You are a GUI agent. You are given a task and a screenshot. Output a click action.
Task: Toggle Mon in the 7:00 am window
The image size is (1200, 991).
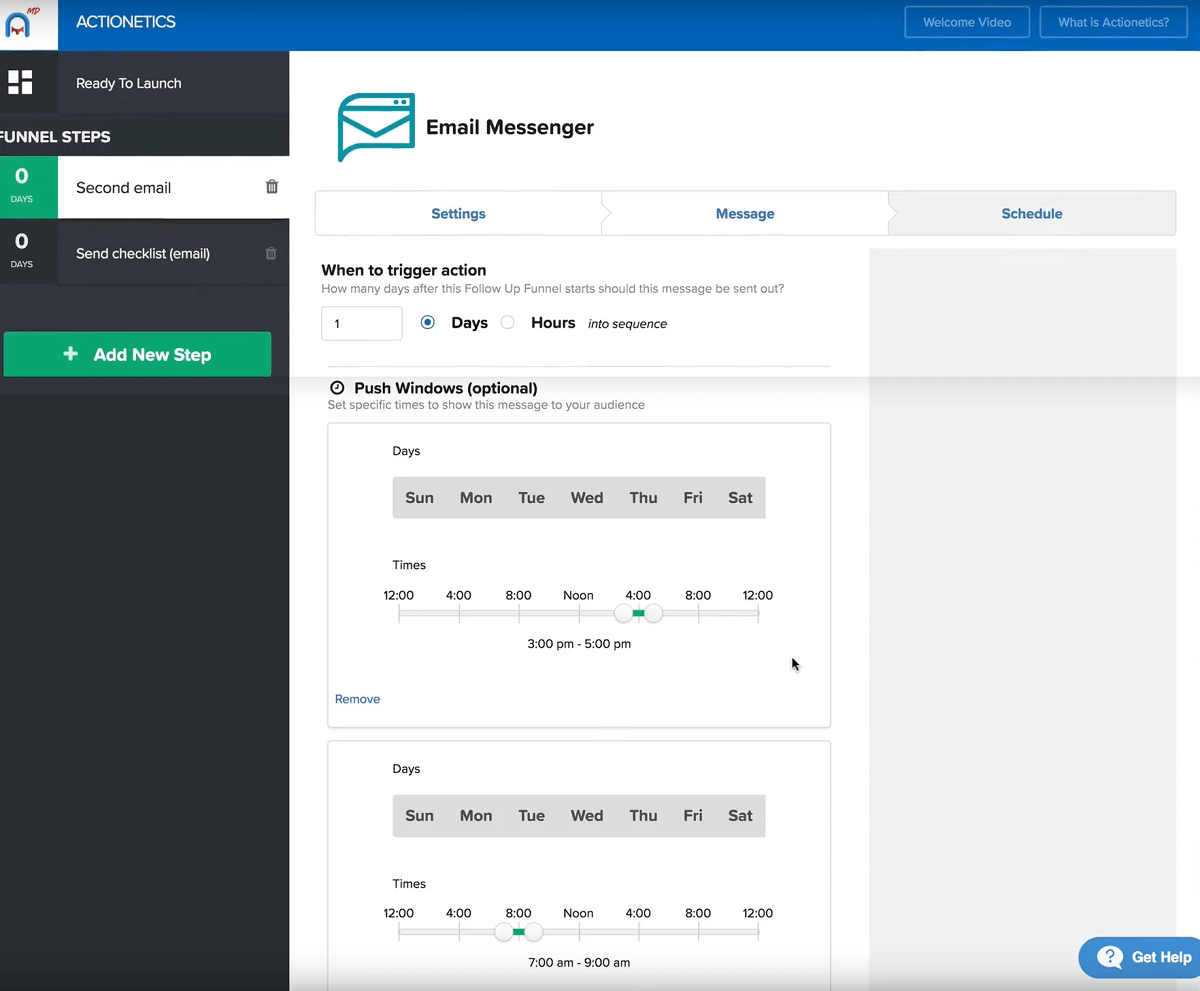(476, 816)
